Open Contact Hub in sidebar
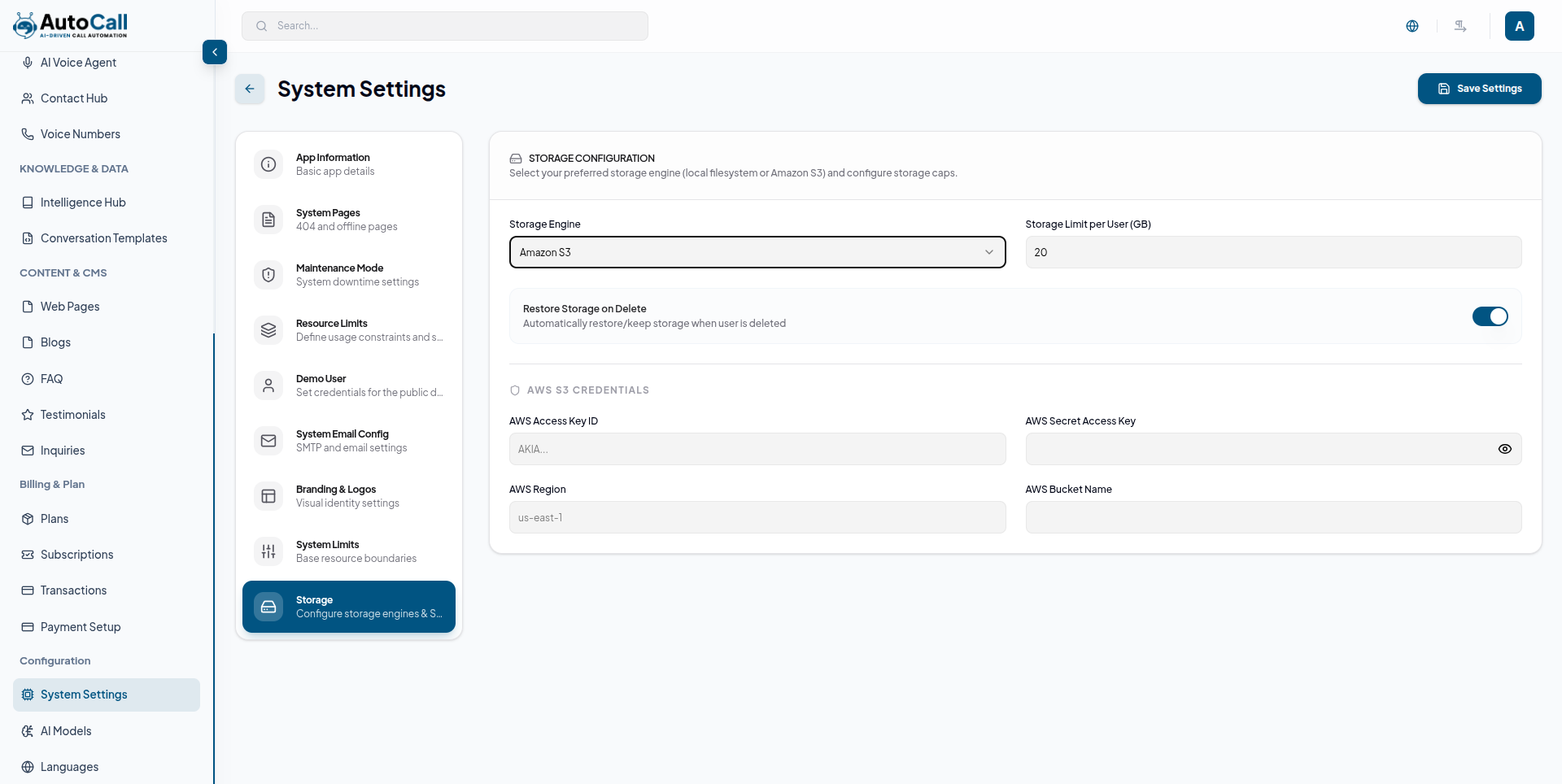The image size is (1562, 784). 107,98
